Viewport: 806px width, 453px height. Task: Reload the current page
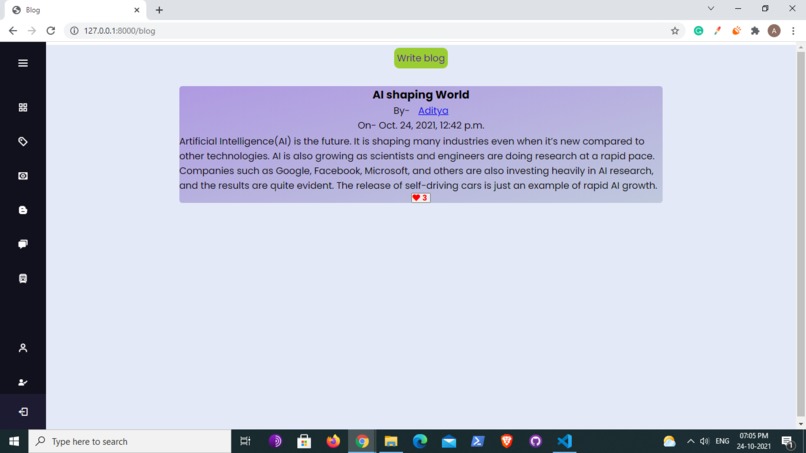pos(50,31)
